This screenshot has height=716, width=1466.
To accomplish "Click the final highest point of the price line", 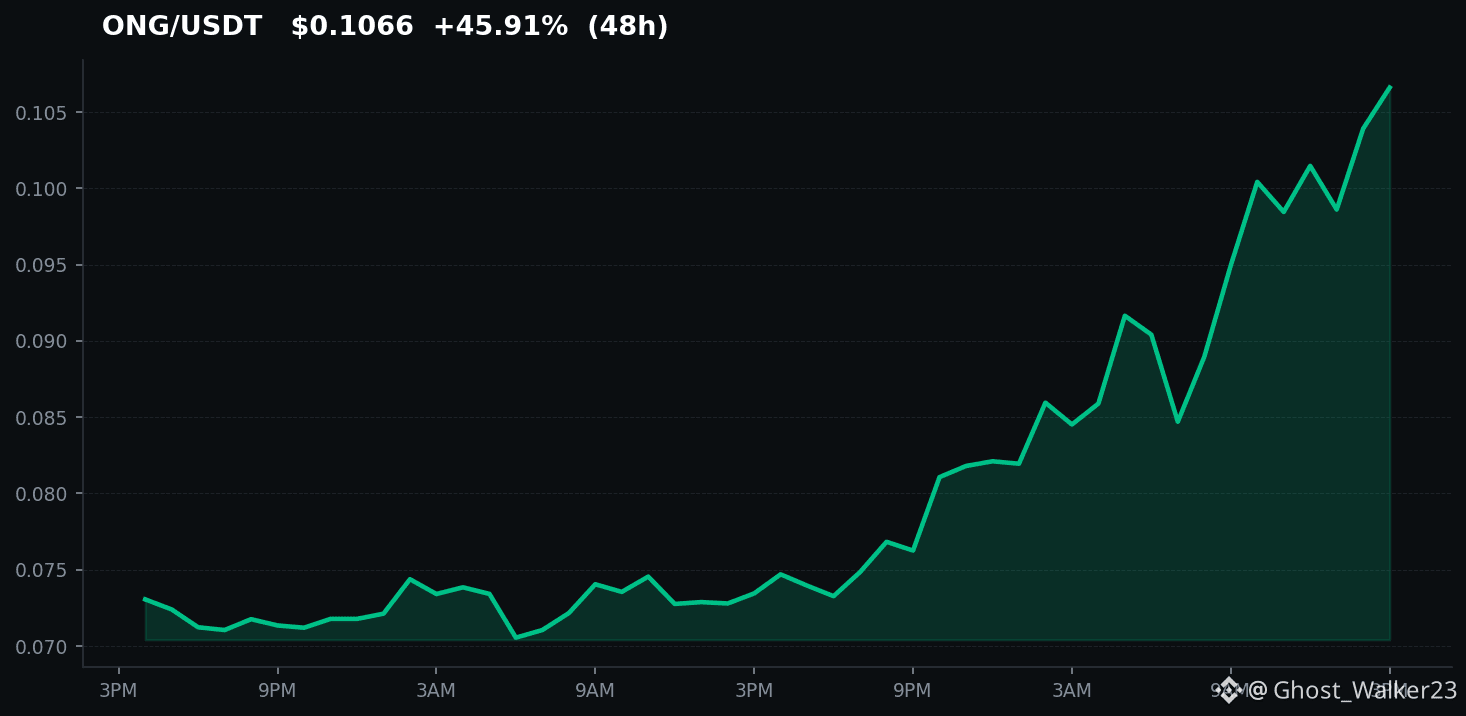I will pyautogui.click(x=1389, y=87).
